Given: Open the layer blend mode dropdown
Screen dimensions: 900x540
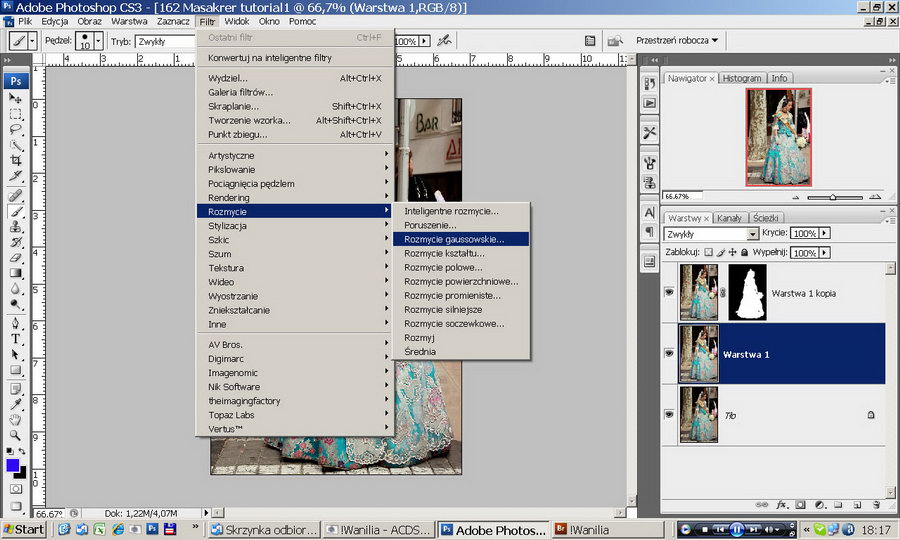Looking at the screenshot, I should coord(711,233).
